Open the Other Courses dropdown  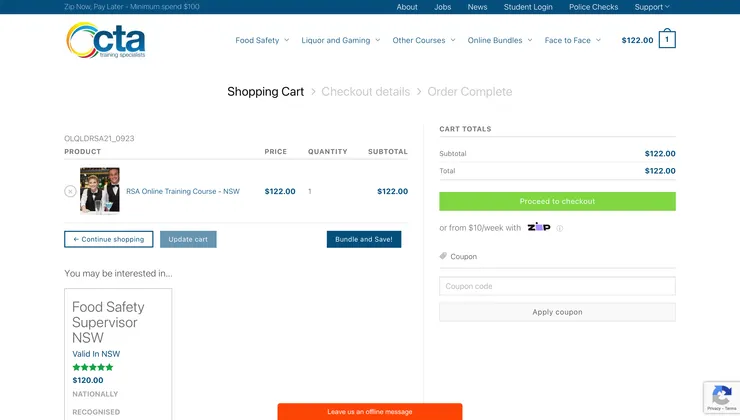tap(423, 41)
